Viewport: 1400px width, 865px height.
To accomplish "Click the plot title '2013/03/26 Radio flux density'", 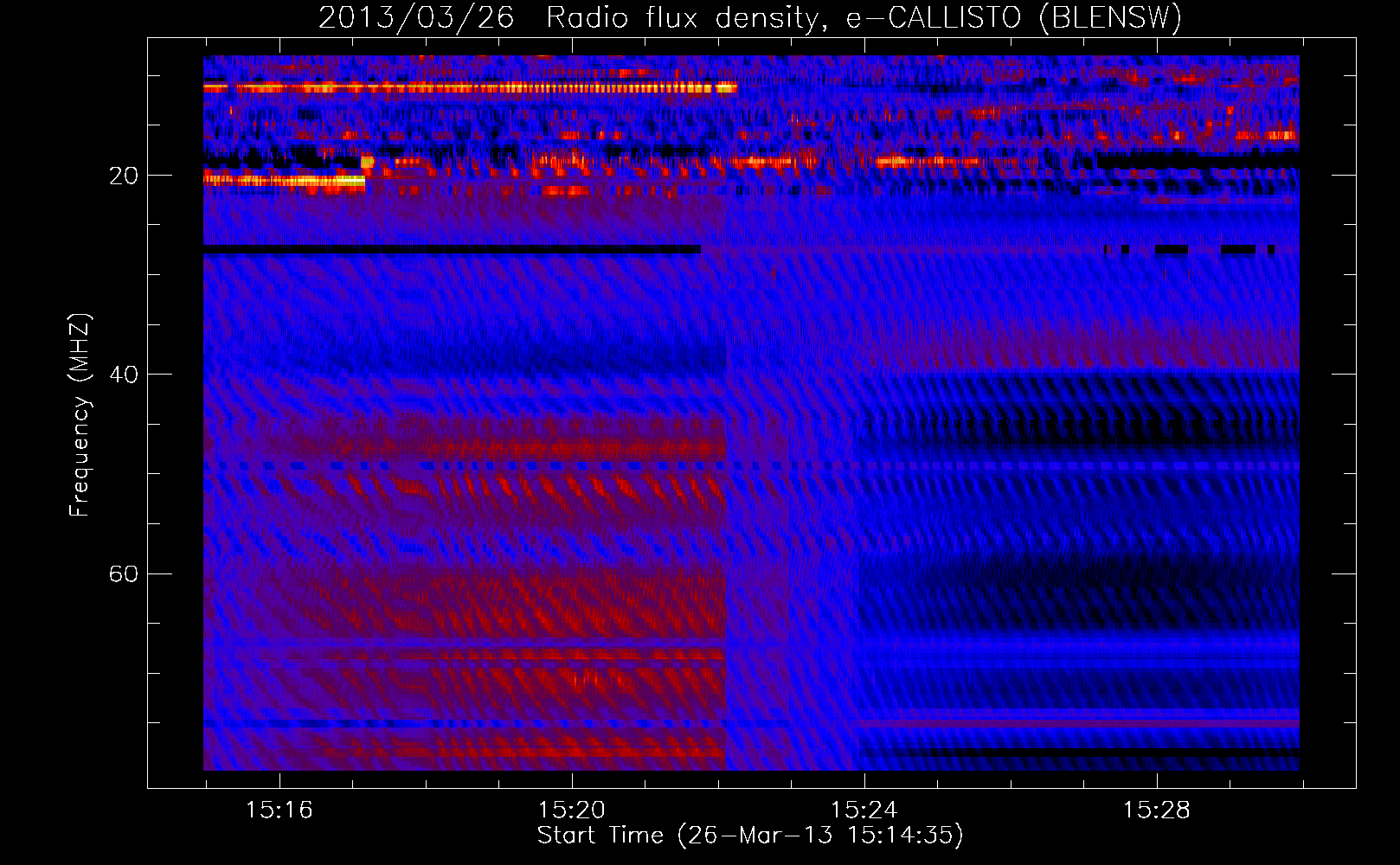I will coord(567,17).
